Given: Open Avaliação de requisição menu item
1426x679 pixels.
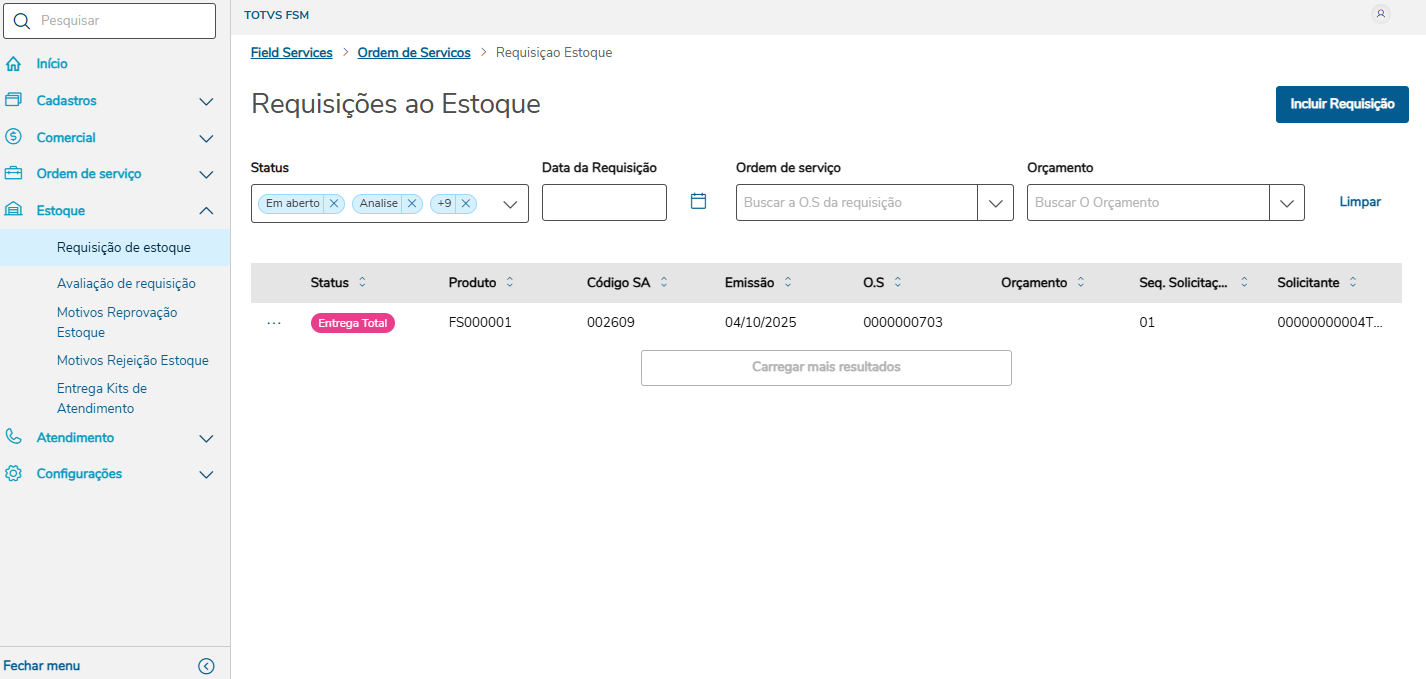Looking at the screenshot, I should point(126,284).
